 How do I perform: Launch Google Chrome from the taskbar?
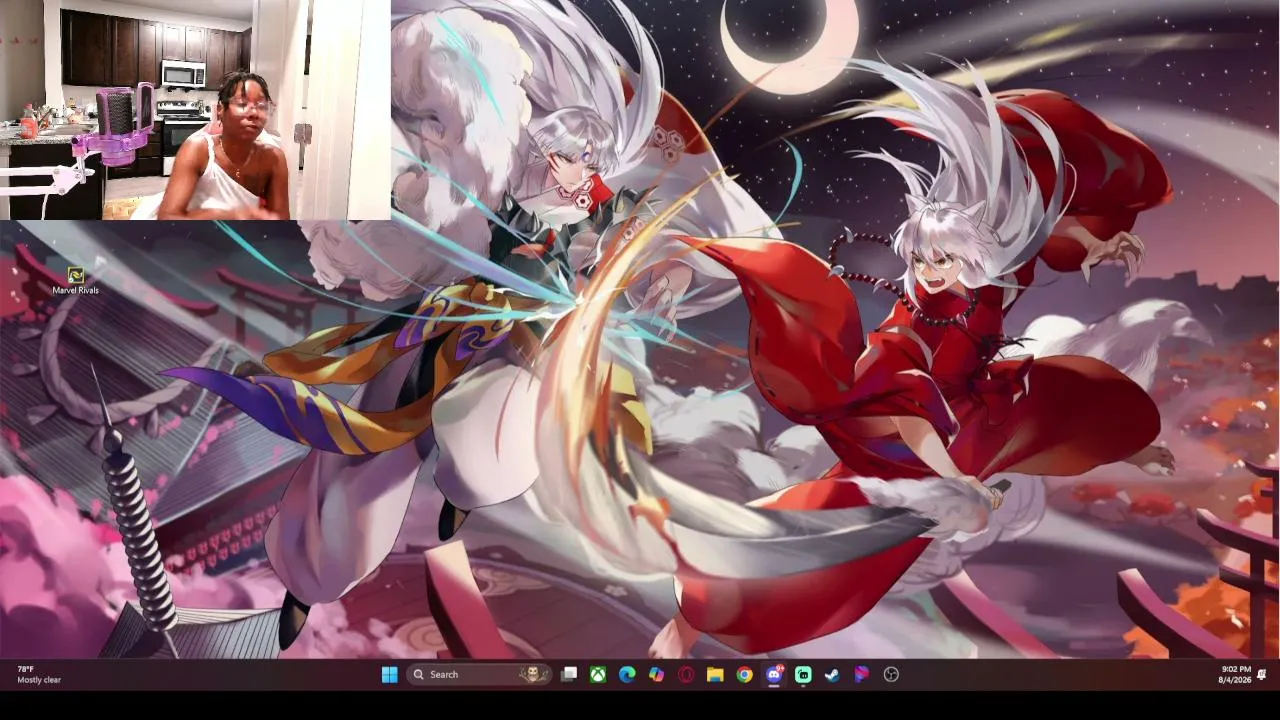[x=744, y=675]
